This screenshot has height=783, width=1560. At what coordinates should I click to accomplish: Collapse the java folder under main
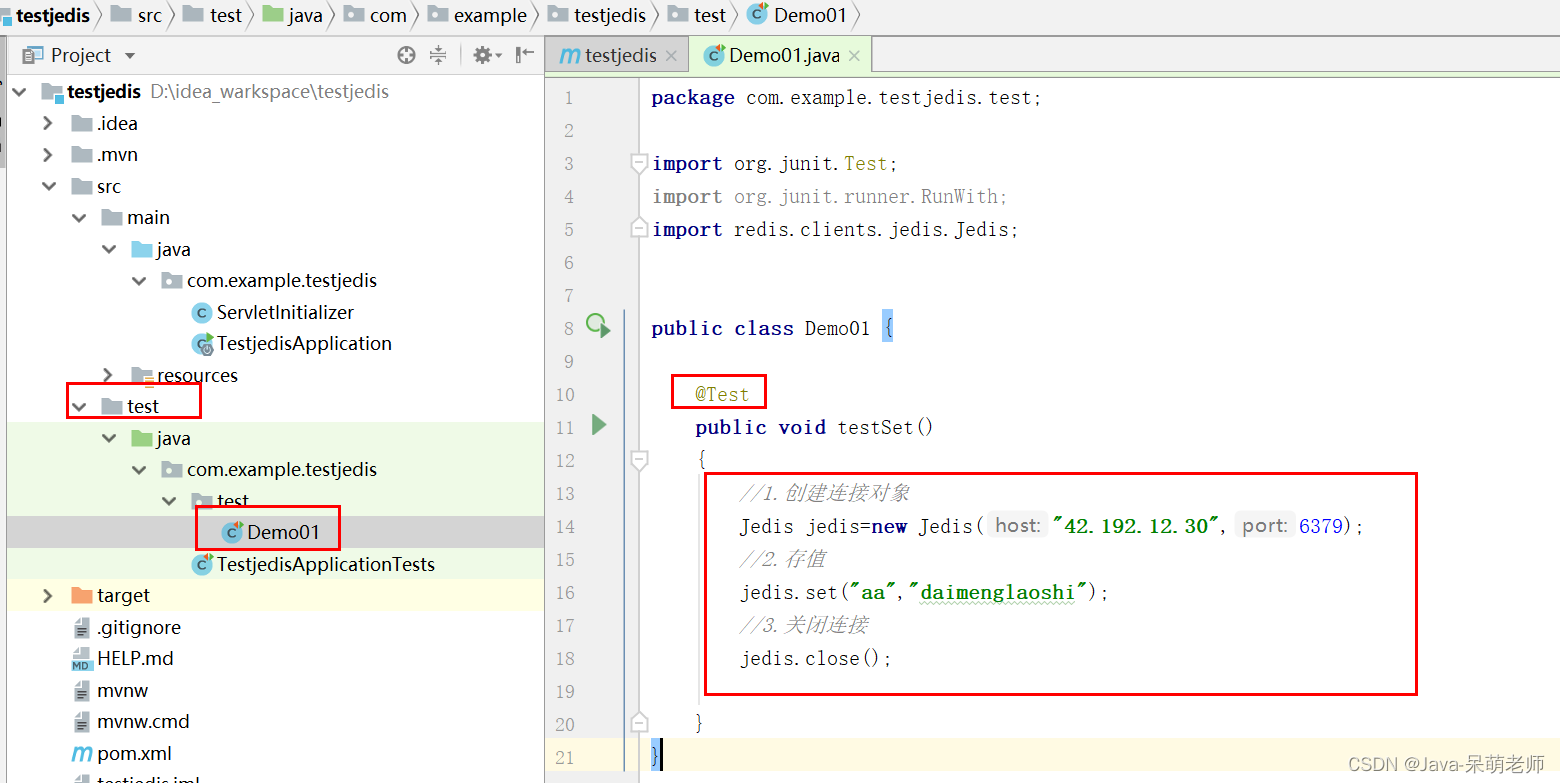tap(109, 249)
